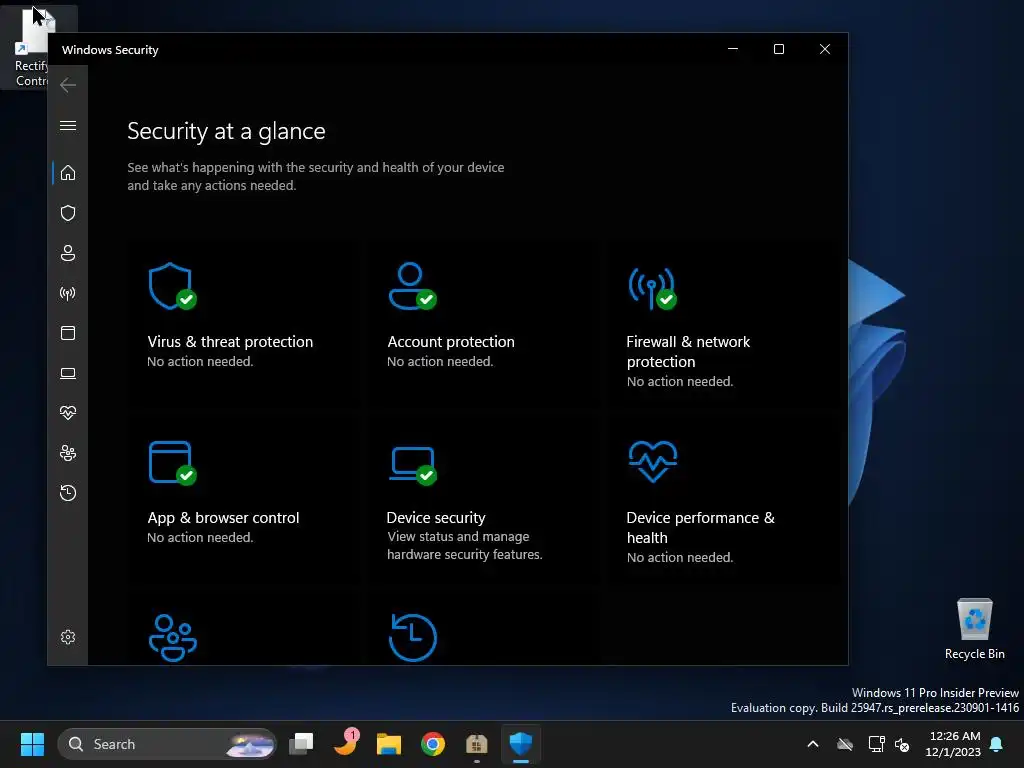Screen dimensions: 1024x768
Task: Go back using the back arrow
Action: pyautogui.click(x=68, y=85)
